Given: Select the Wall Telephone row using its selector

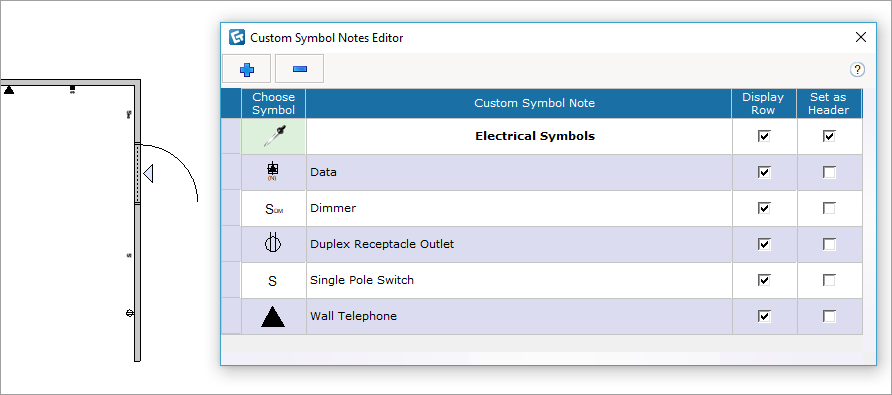Looking at the screenshot, I should [x=231, y=316].
